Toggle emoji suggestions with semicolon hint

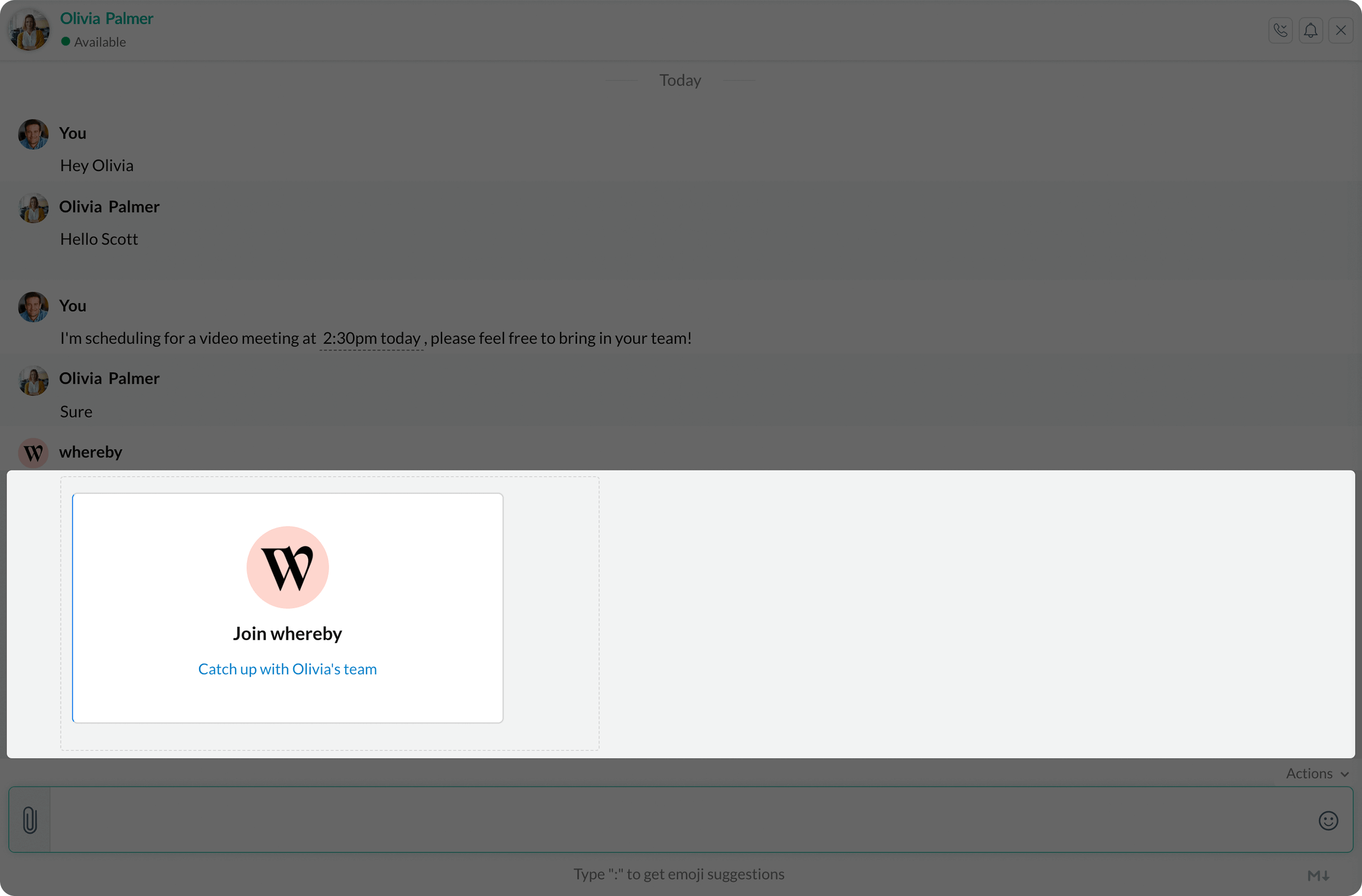click(x=681, y=874)
